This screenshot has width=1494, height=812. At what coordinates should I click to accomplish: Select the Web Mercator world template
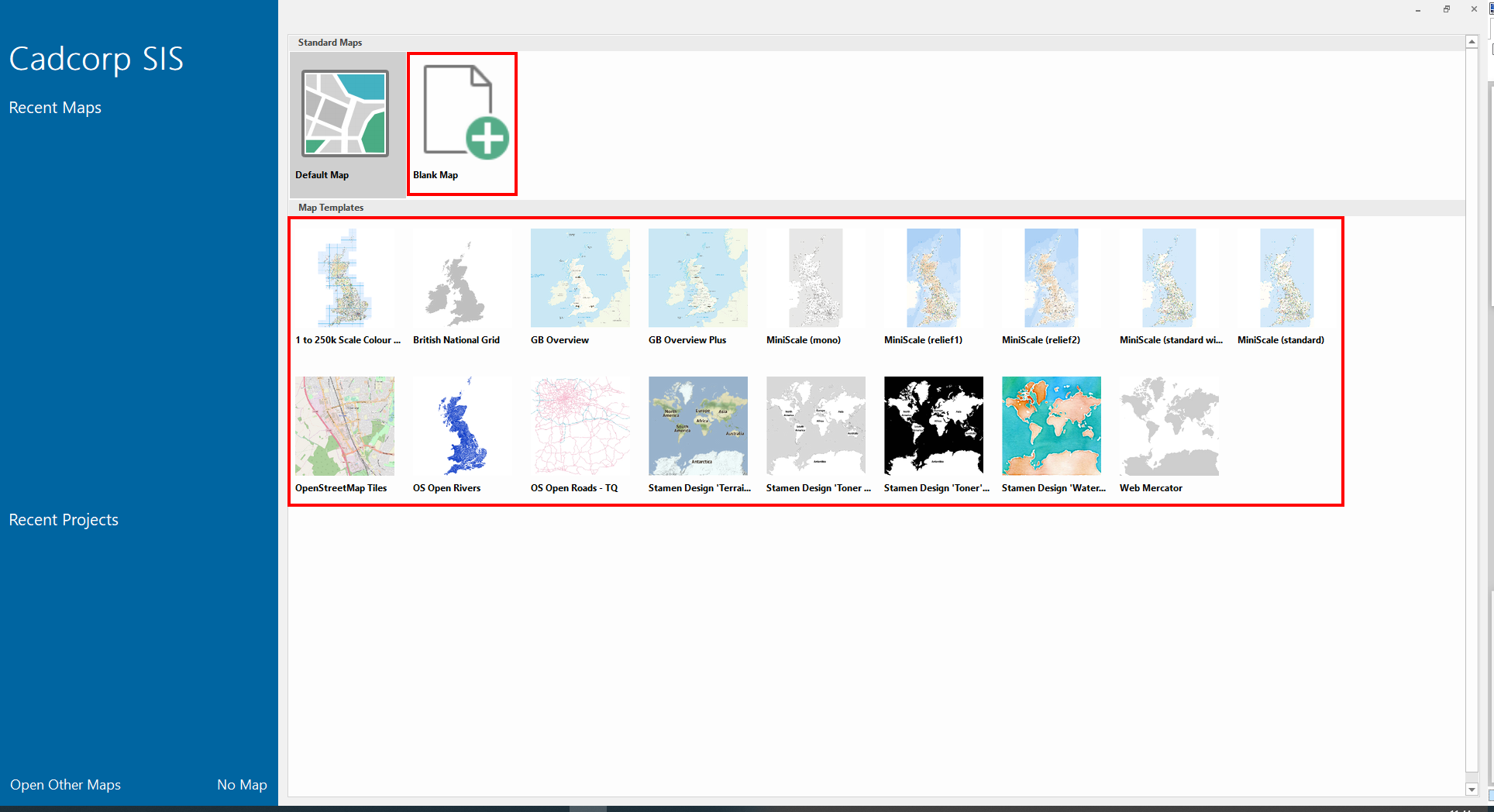(x=1169, y=425)
